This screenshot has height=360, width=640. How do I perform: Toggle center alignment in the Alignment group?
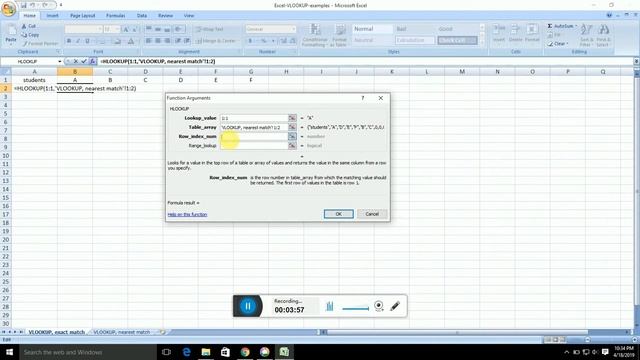158,41
